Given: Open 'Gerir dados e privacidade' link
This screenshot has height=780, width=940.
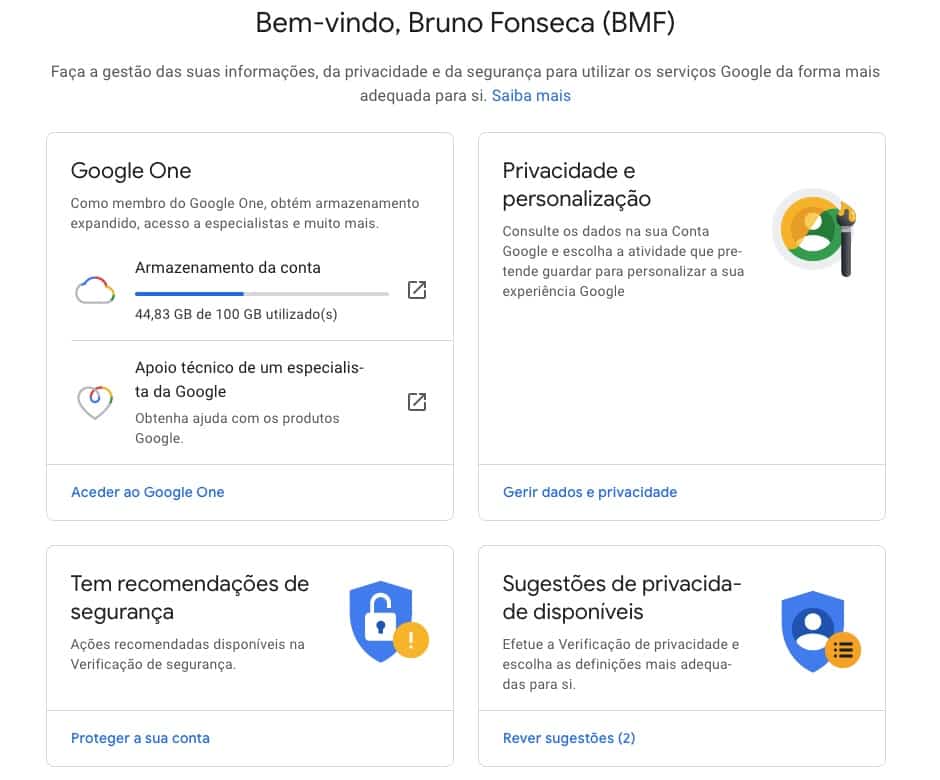Looking at the screenshot, I should [590, 492].
